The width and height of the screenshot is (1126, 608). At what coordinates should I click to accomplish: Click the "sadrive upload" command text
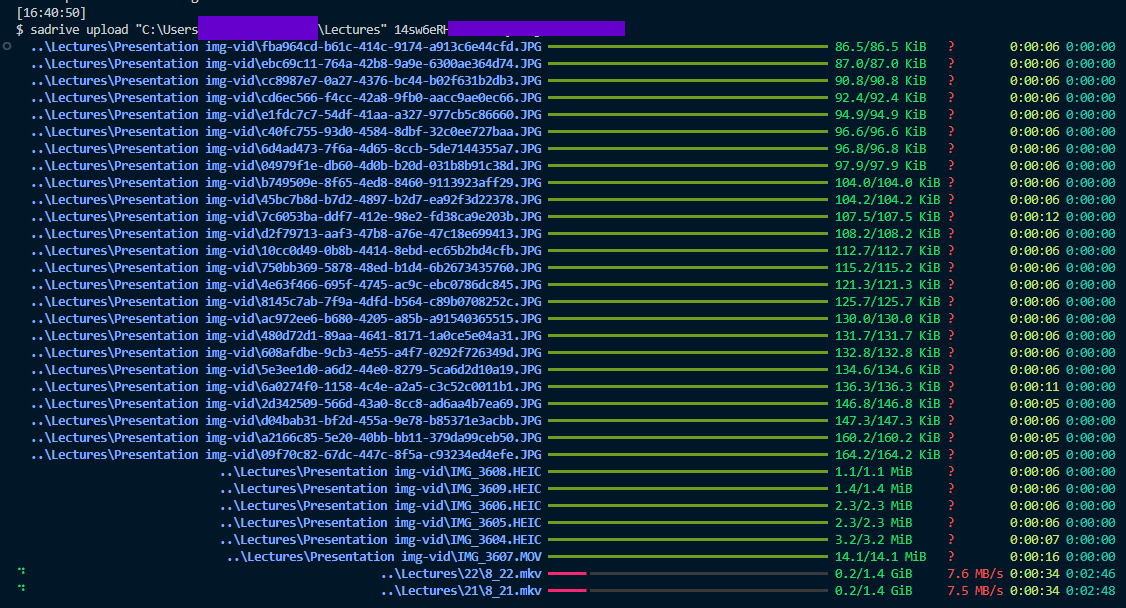[x=79, y=29]
